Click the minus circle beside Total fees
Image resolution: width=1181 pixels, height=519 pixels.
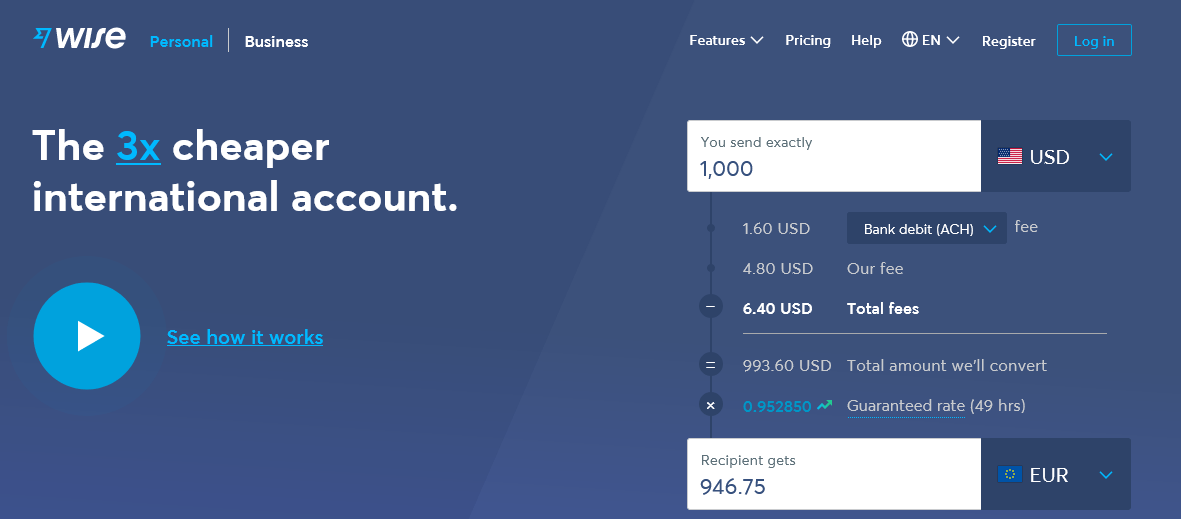point(710,308)
